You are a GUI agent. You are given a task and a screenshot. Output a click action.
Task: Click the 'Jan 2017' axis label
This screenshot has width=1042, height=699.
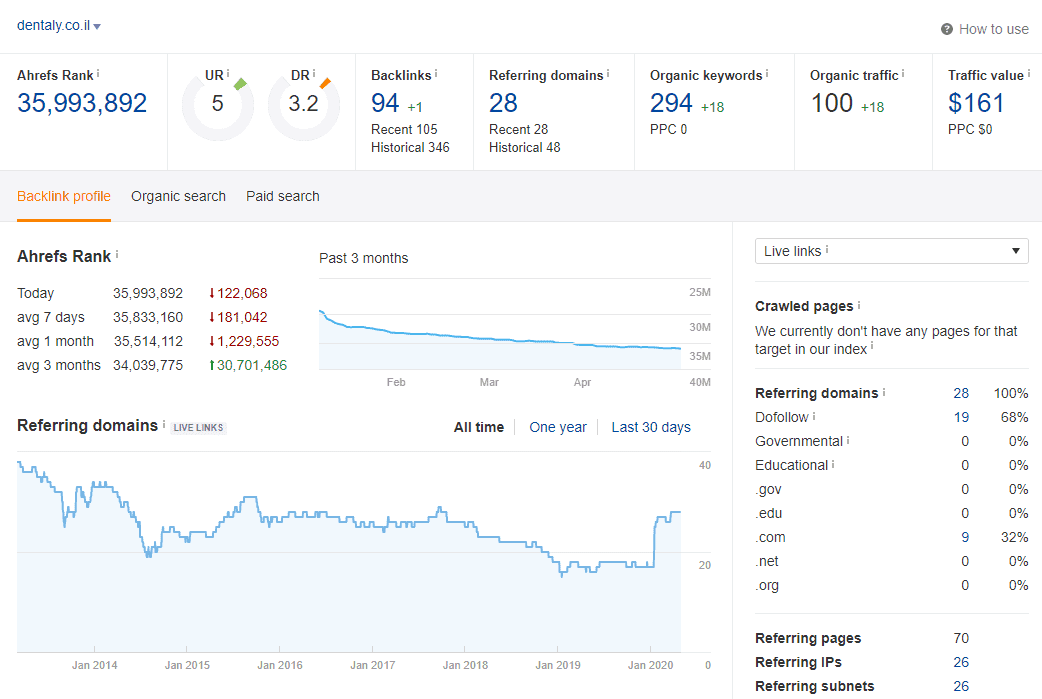[x=372, y=664]
